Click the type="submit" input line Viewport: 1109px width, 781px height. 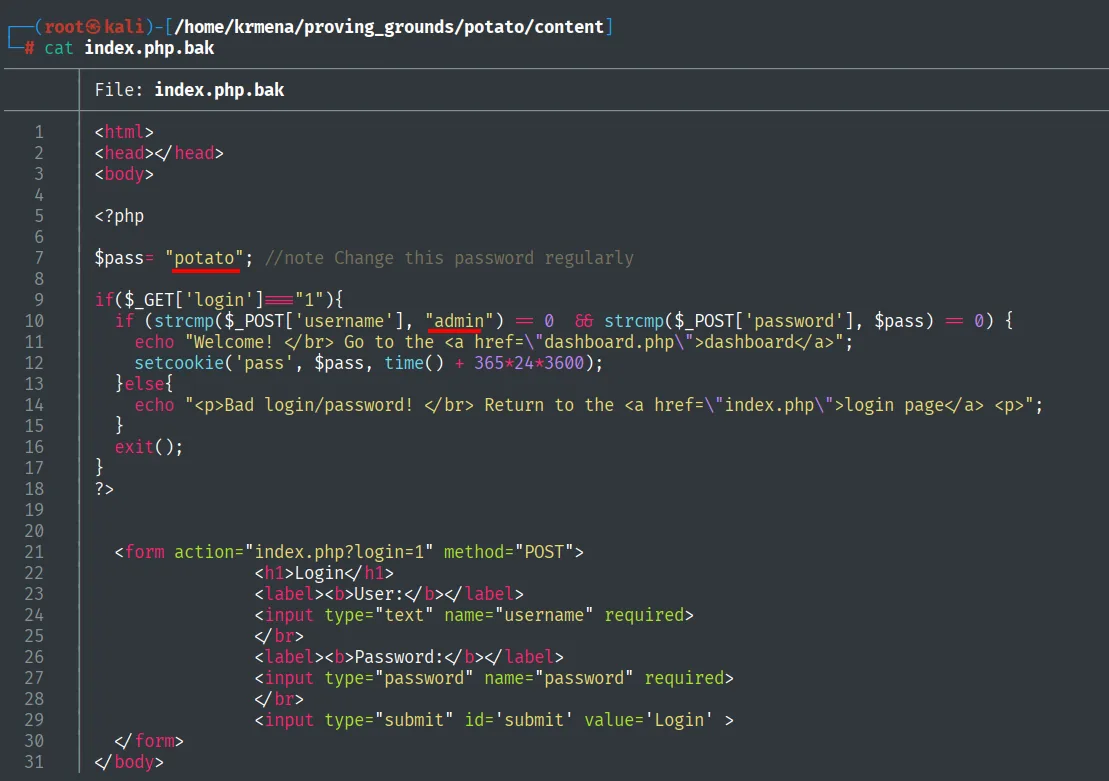(494, 720)
